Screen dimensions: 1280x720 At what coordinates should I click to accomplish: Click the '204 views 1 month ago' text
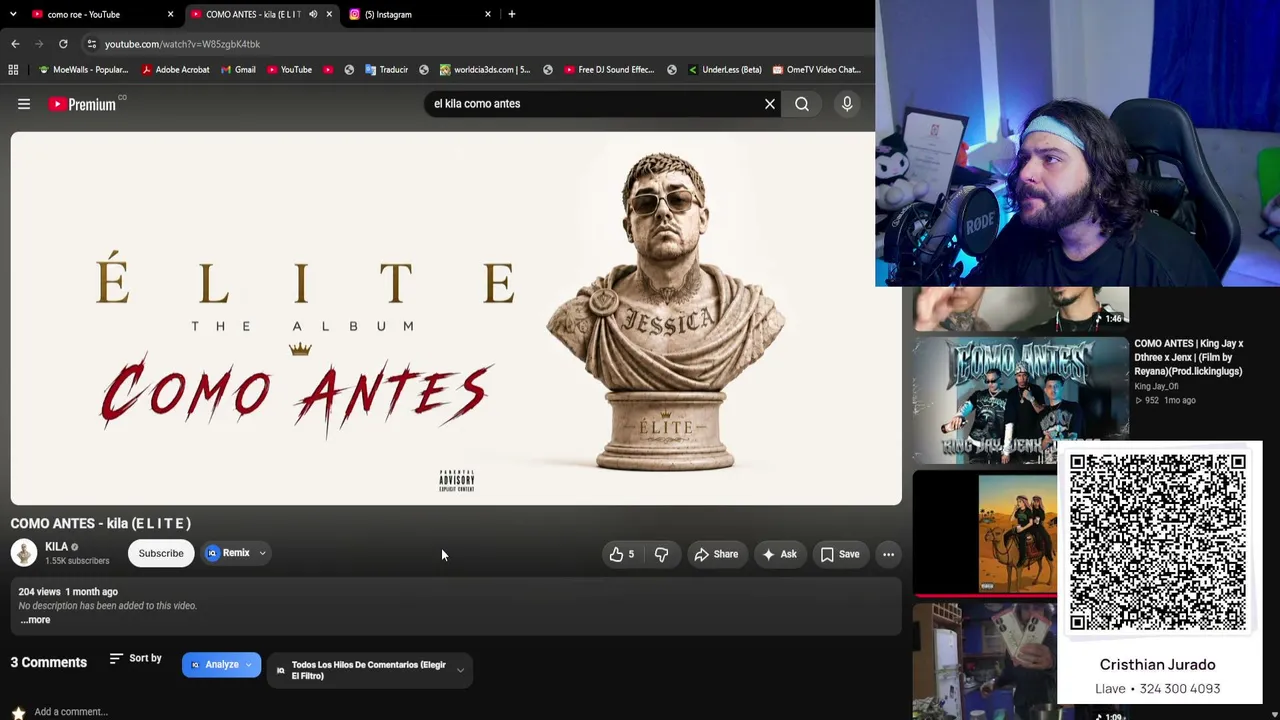tap(68, 592)
